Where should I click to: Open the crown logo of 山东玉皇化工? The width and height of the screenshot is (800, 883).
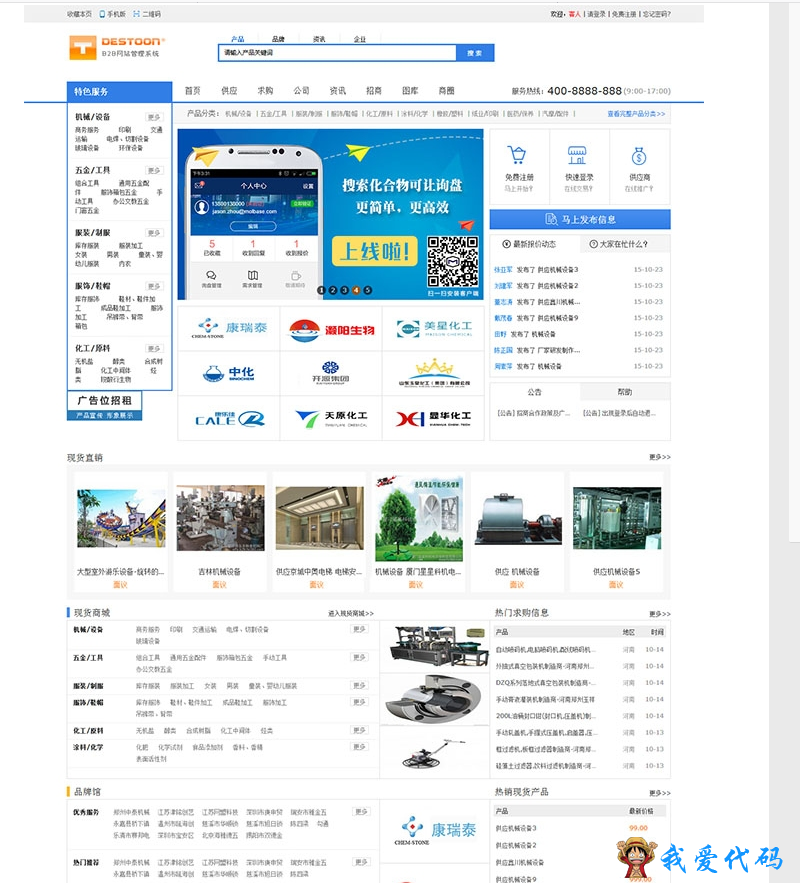[433, 373]
